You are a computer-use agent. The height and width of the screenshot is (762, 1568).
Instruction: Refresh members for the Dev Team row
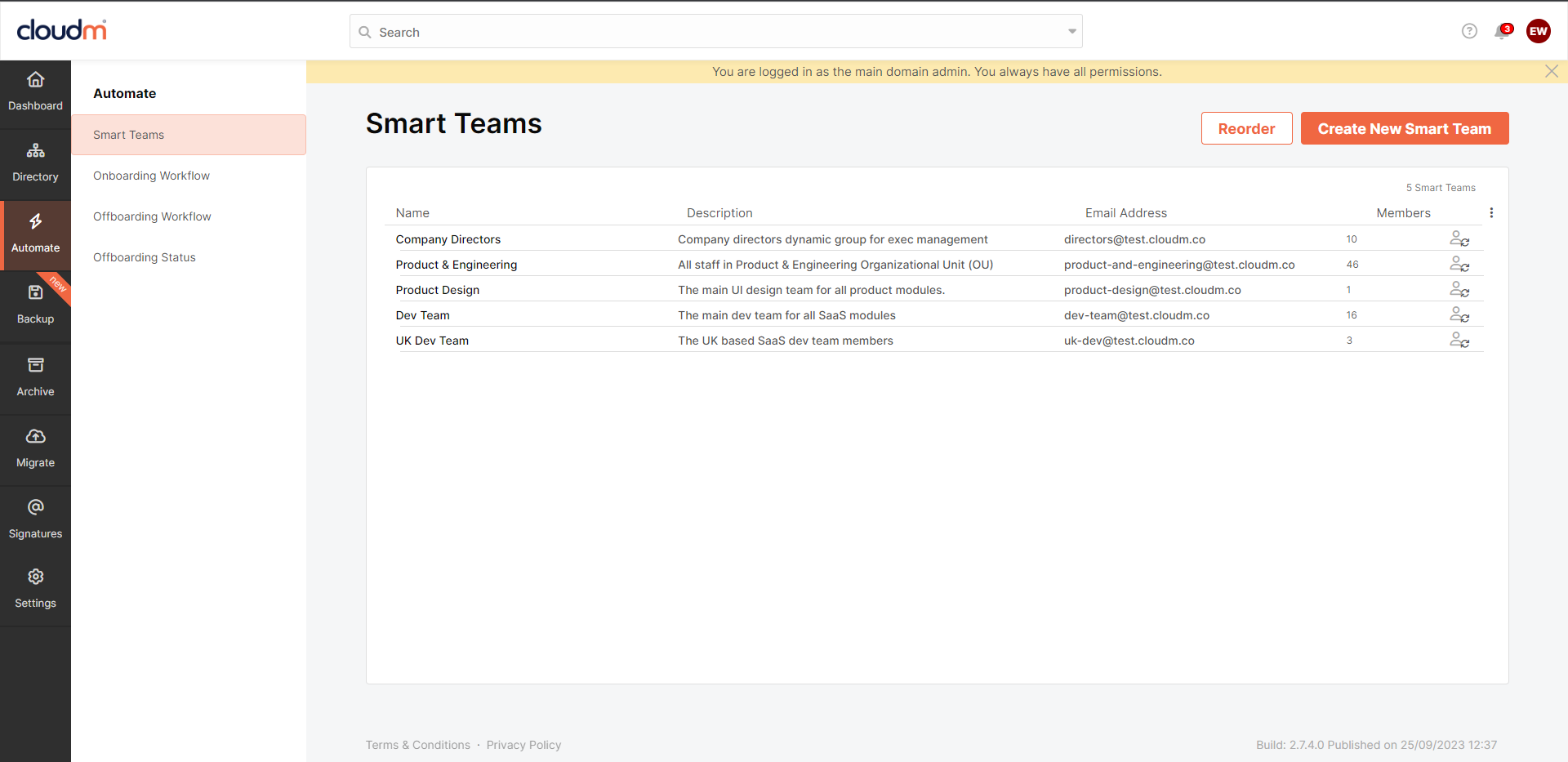pyautogui.click(x=1460, y=315)
